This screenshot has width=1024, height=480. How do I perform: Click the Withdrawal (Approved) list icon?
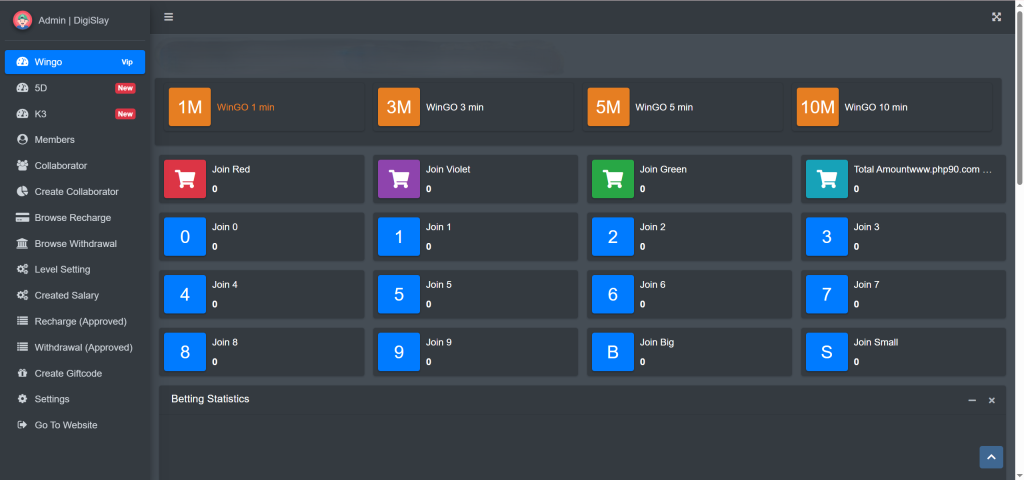click(x=23, y=347)
